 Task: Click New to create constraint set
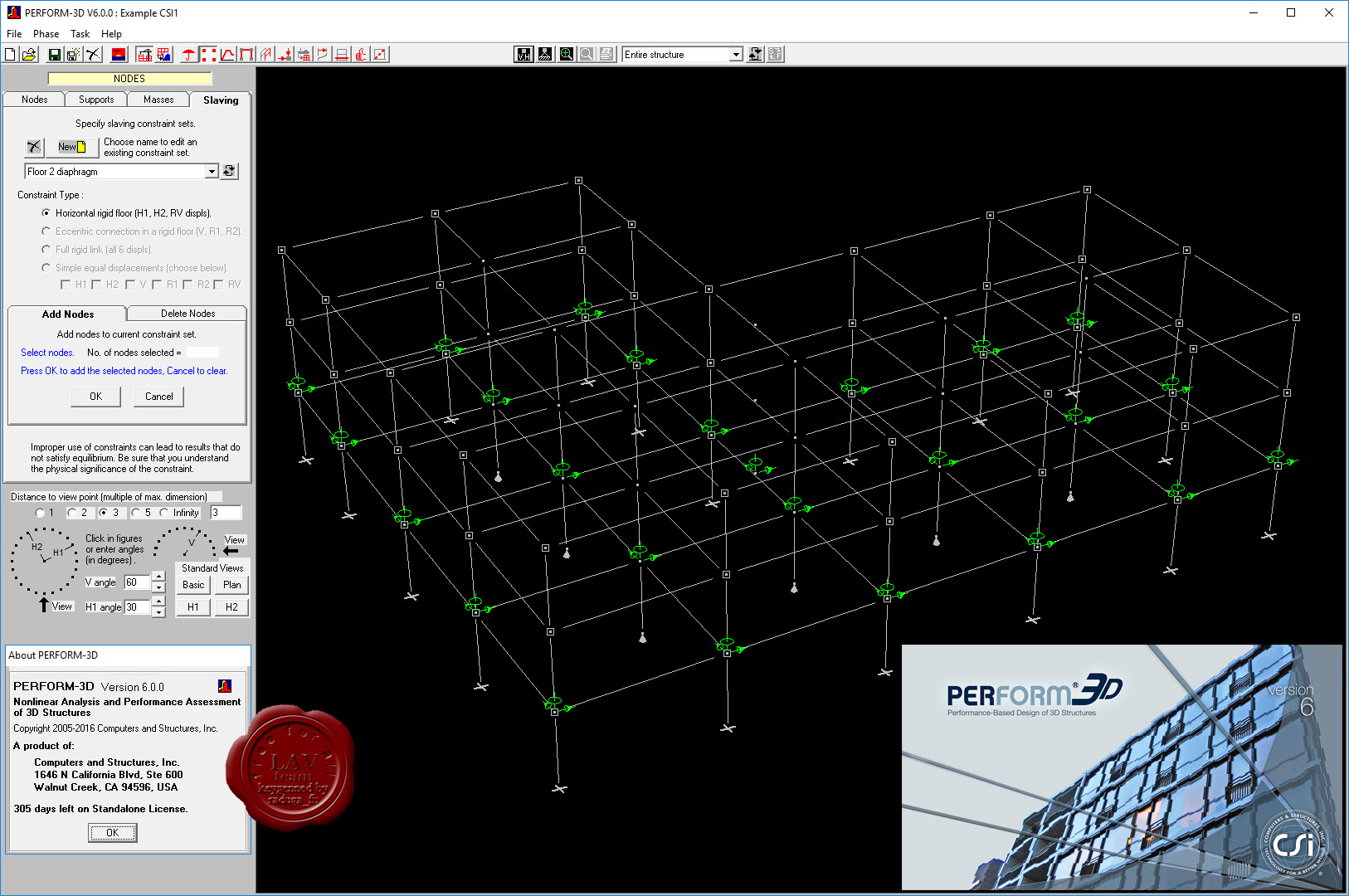(72, 147)
